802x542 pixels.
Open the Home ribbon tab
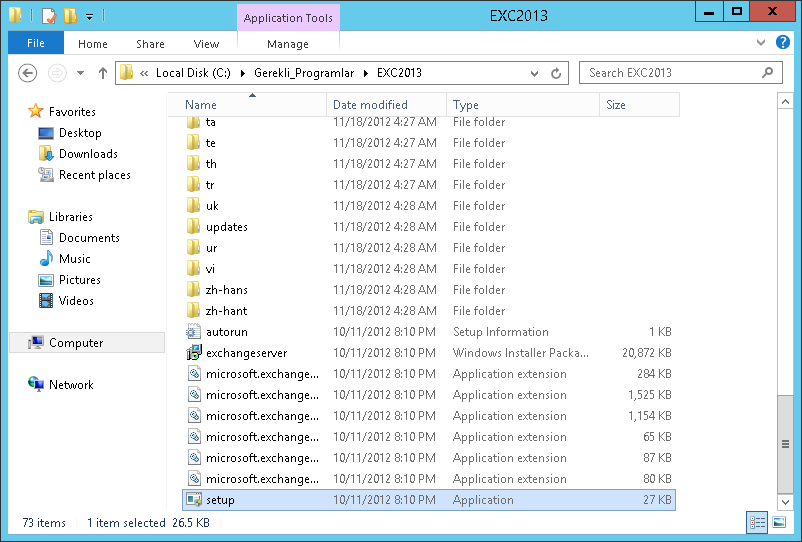tap(93, 44)
